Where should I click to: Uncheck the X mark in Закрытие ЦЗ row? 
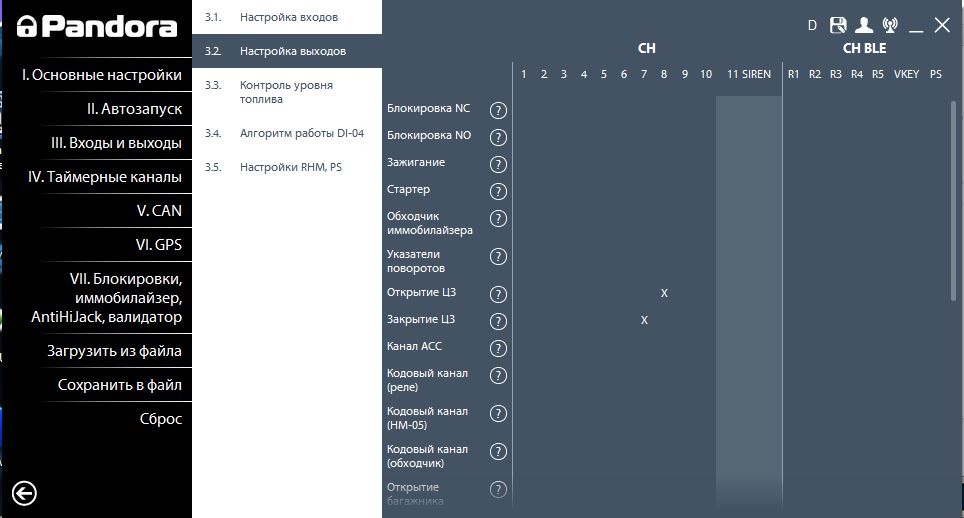644,320
